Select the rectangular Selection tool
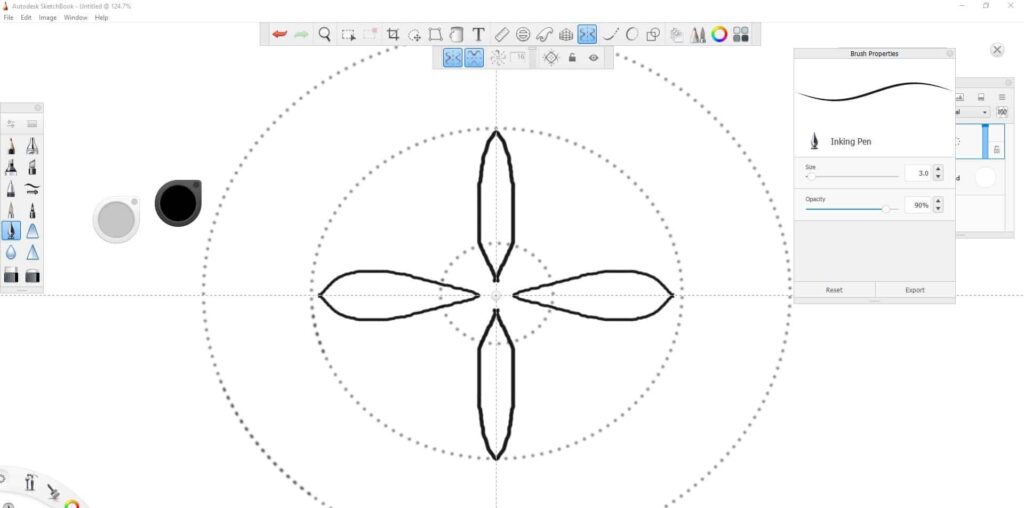Image resolution: width=1024 pixels, height=508 pixels. click(349, 34)
